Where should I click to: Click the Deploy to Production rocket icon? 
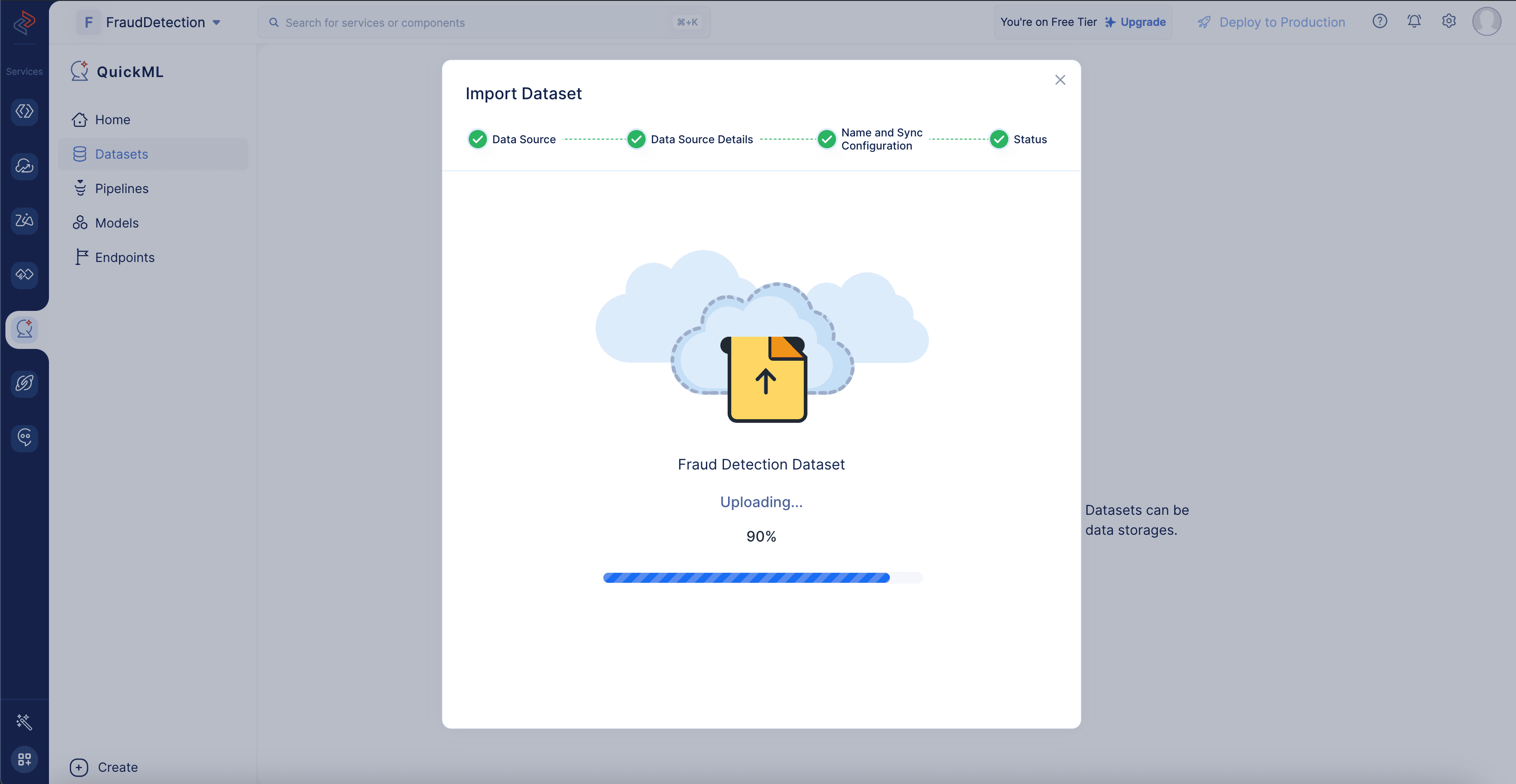coord(1204,21)
